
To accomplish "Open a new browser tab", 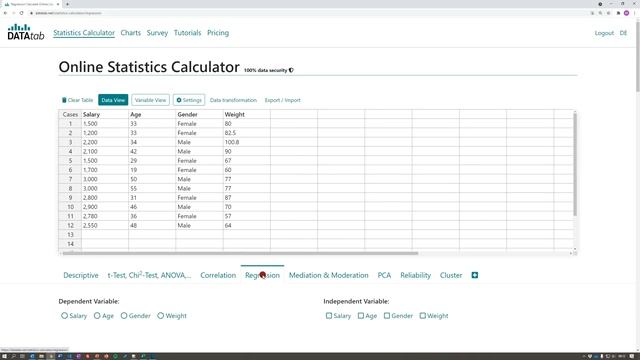I will [67, 4].
